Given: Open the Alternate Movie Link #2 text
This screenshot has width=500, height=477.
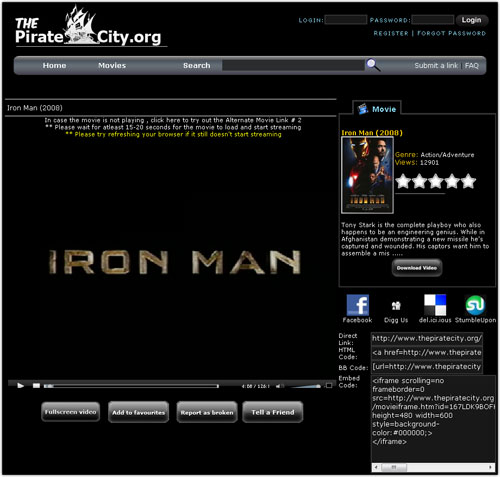Looking at the screenshot, I should pyautogui.click(x=173, y=120).
